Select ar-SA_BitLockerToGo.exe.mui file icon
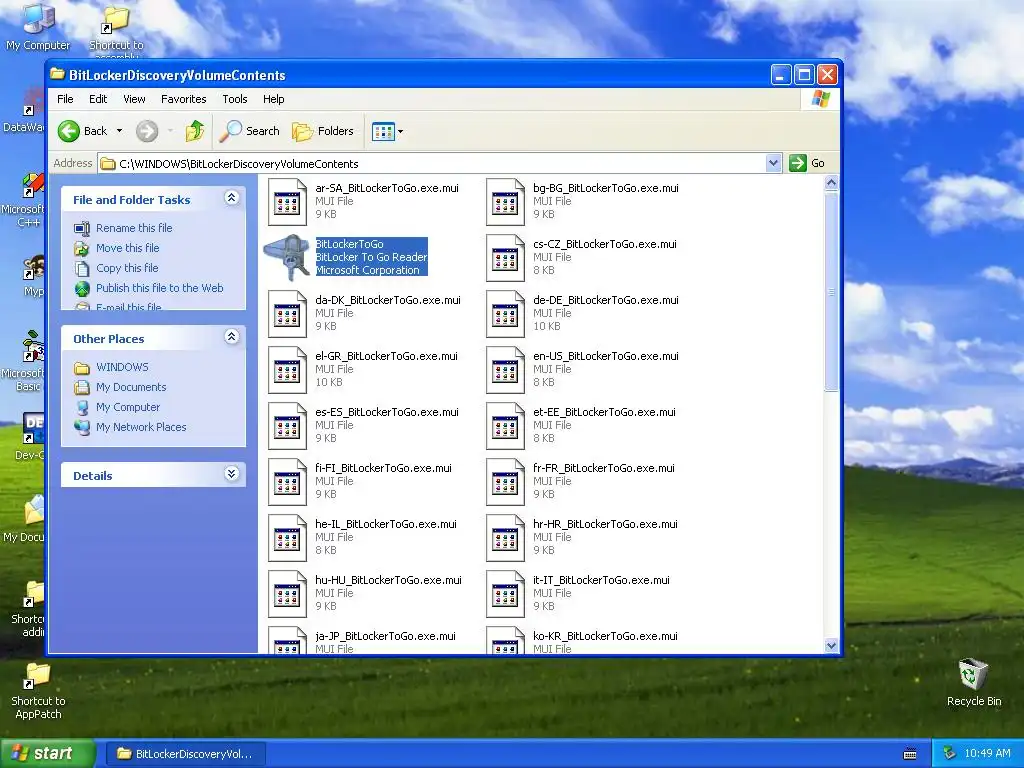This screenshot has height=768, width=1024. click(x=287, y=202)
